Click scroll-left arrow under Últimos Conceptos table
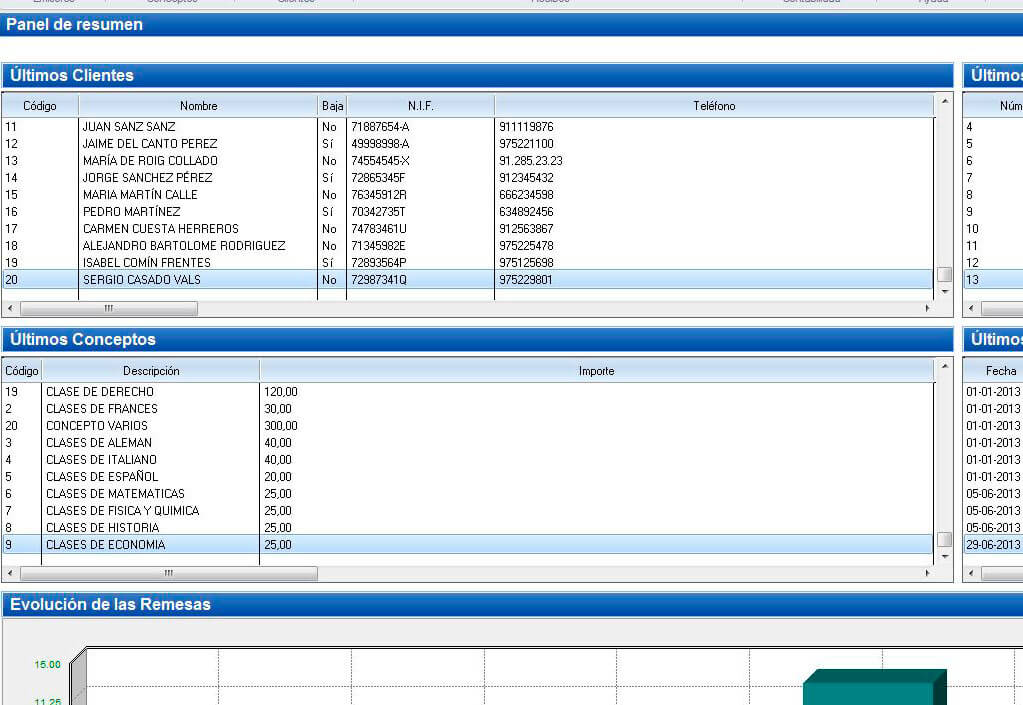This screenshot has width=1023, height=705. [x=10, y=574]
